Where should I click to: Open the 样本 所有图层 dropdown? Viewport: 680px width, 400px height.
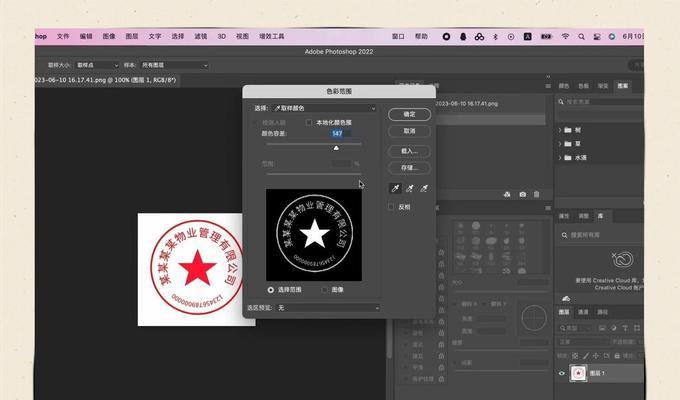pos(174,65)
